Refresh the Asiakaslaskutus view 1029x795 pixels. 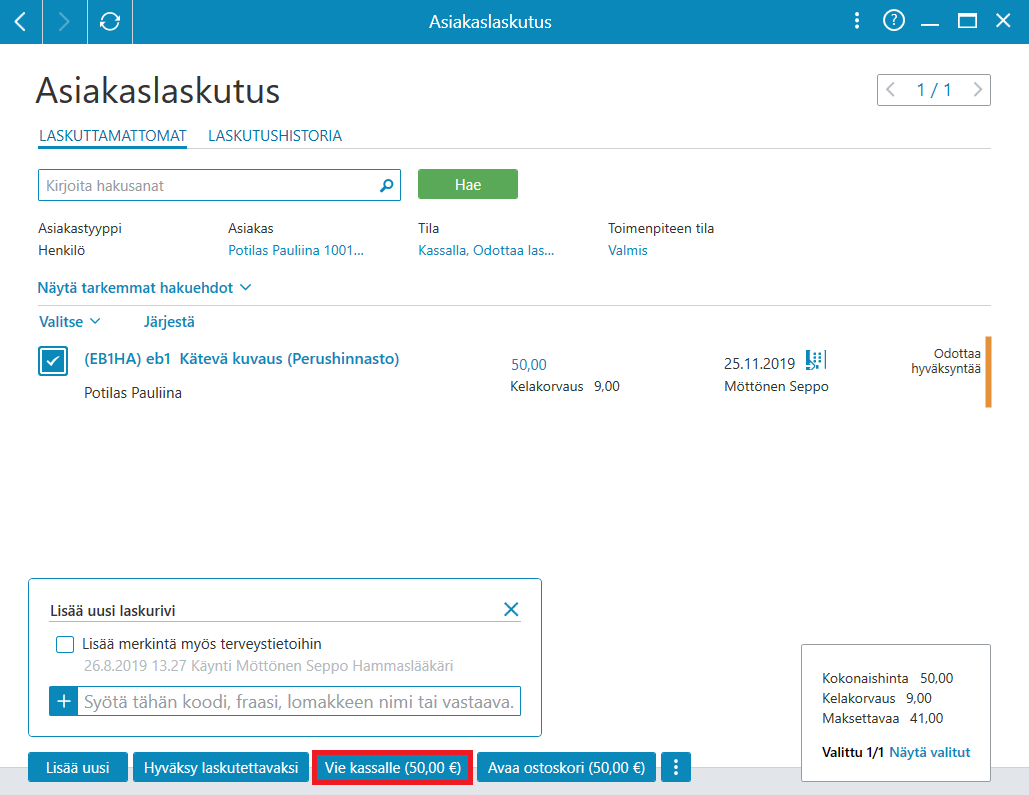[x=110, y=22]
